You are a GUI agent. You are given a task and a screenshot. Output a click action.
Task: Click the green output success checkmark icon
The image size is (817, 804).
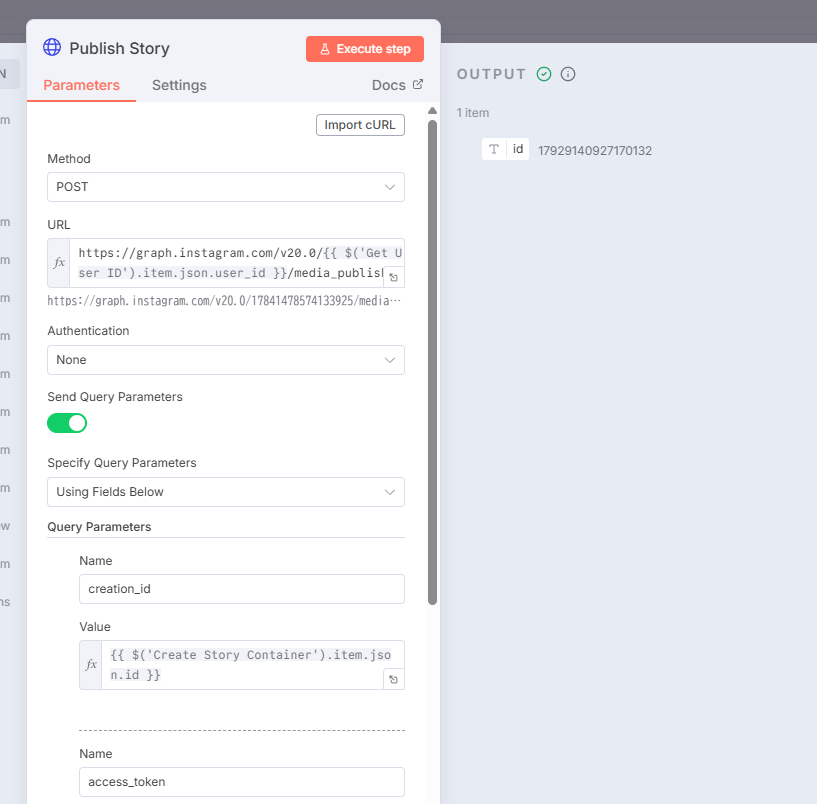(544, 74)
